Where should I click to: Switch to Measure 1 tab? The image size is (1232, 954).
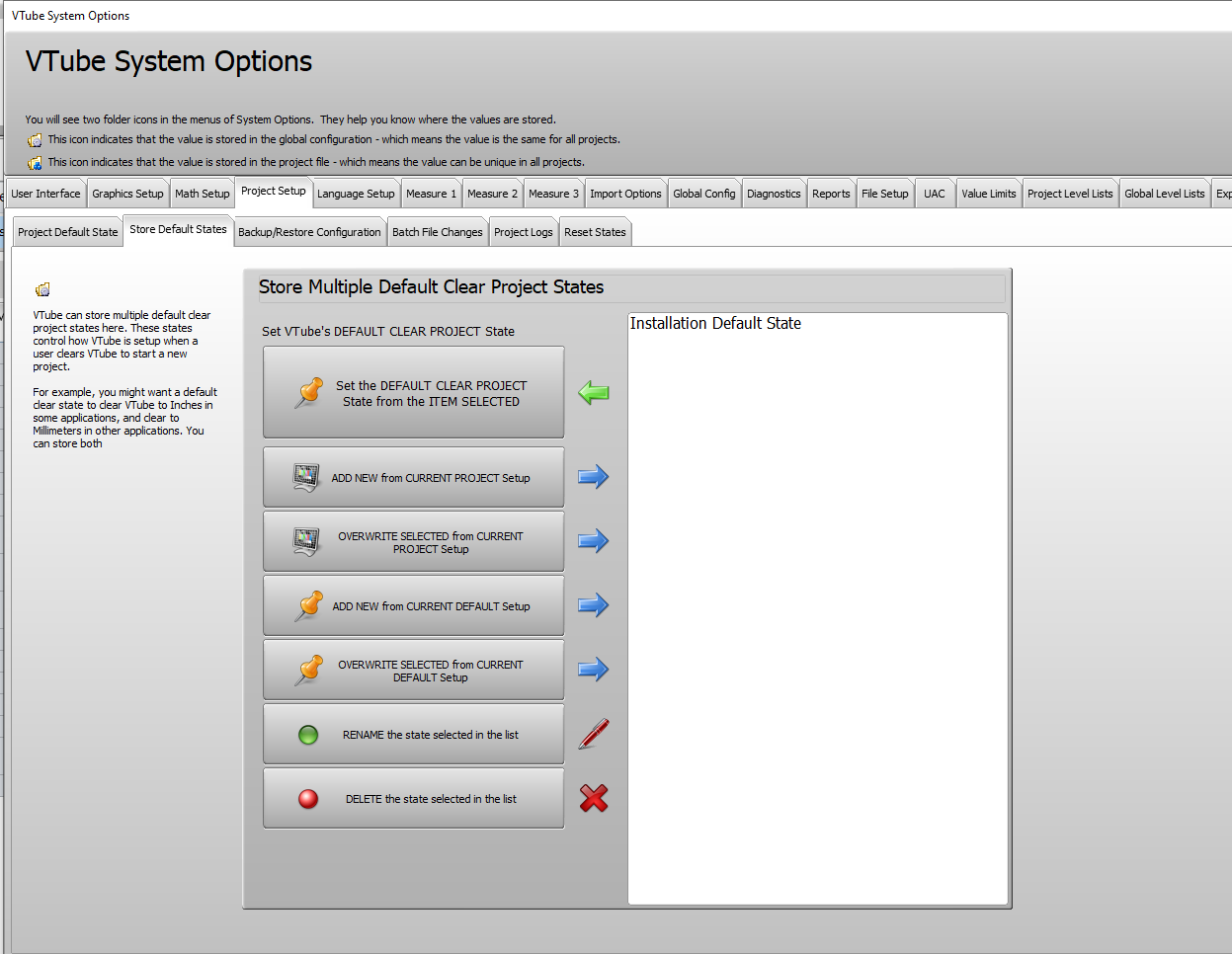click(x=431, y=194)
